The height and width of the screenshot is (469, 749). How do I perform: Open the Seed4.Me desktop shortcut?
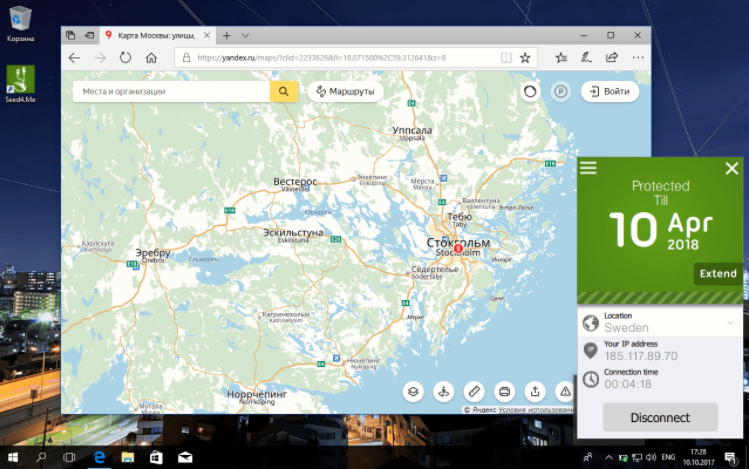point(20,84)
